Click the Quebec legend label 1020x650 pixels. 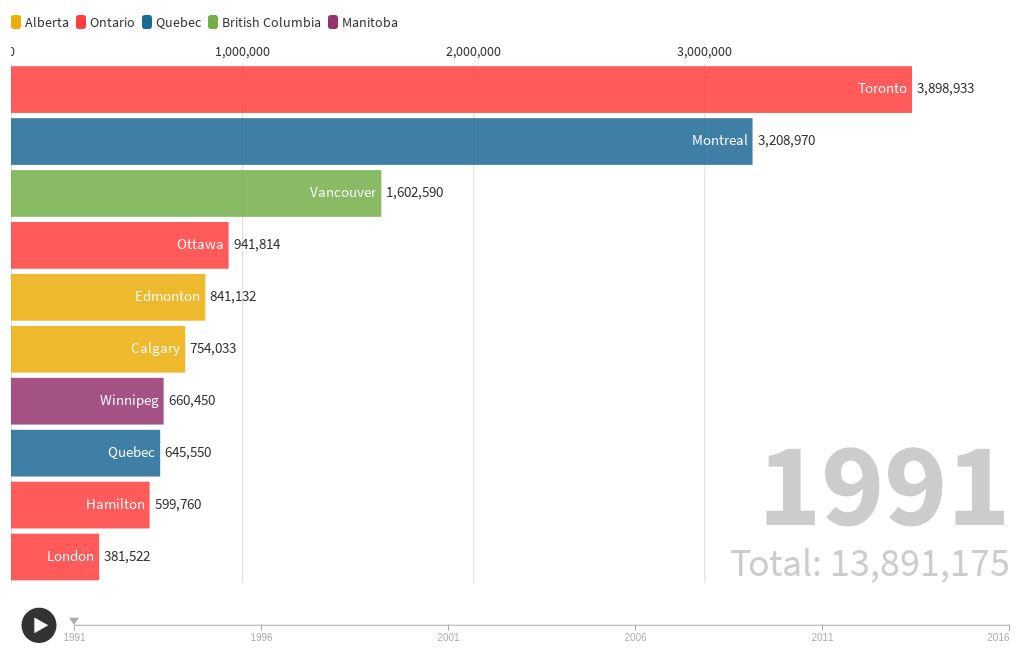[x=179, y=22]
